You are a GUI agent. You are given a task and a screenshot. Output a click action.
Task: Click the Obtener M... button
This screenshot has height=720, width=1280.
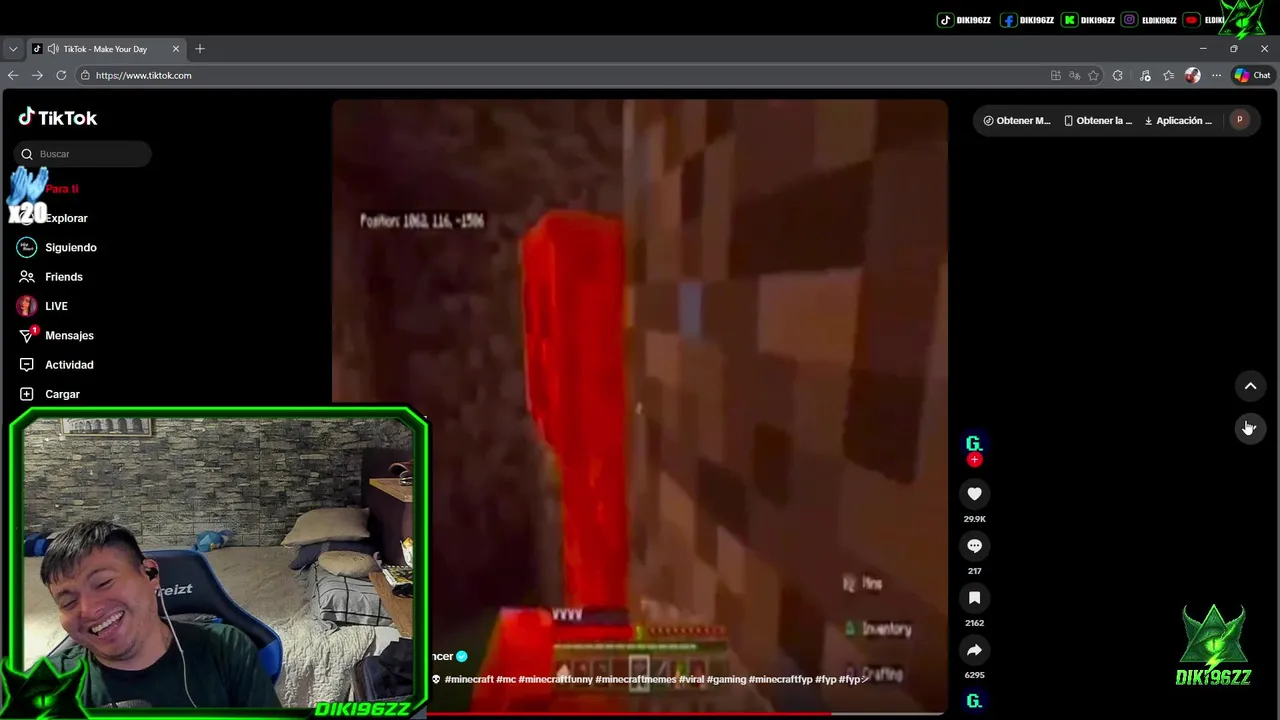[x=1017, y=120]
